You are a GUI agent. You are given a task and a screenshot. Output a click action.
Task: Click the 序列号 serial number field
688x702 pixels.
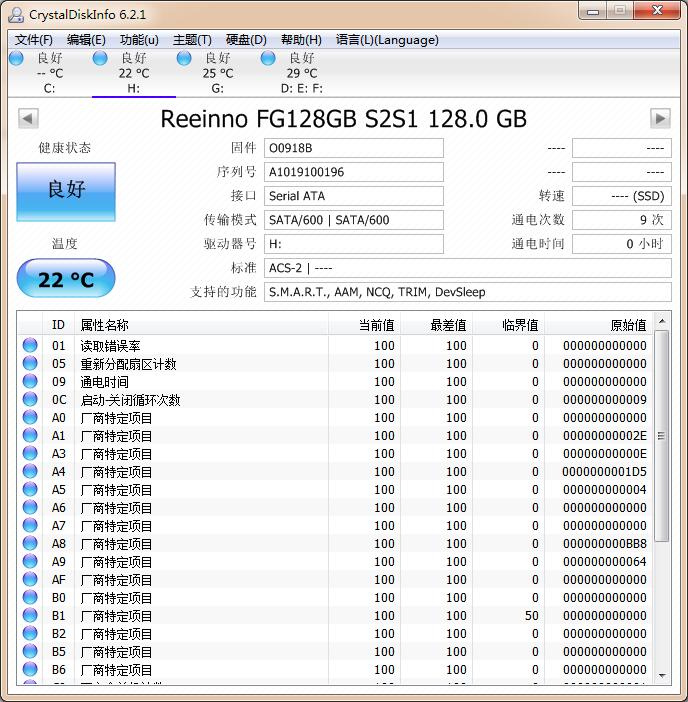click(354, 172)
